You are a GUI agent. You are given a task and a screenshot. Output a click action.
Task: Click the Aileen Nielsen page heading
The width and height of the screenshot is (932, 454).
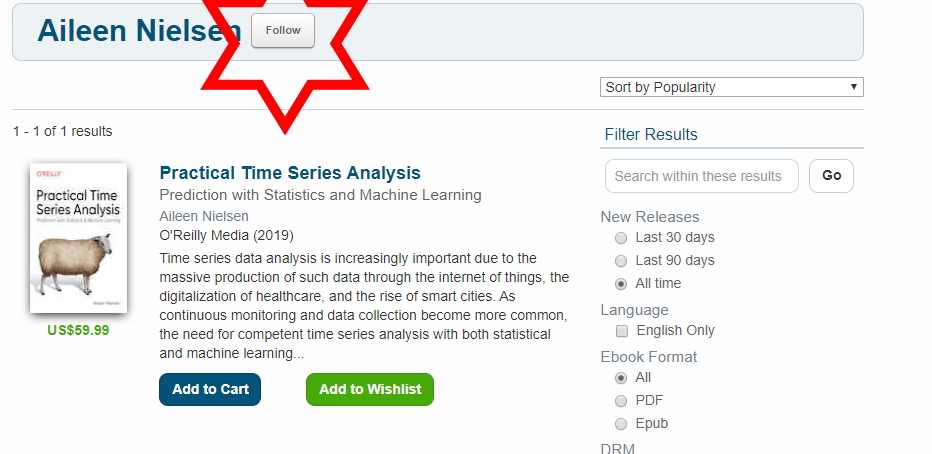[139, 30]
